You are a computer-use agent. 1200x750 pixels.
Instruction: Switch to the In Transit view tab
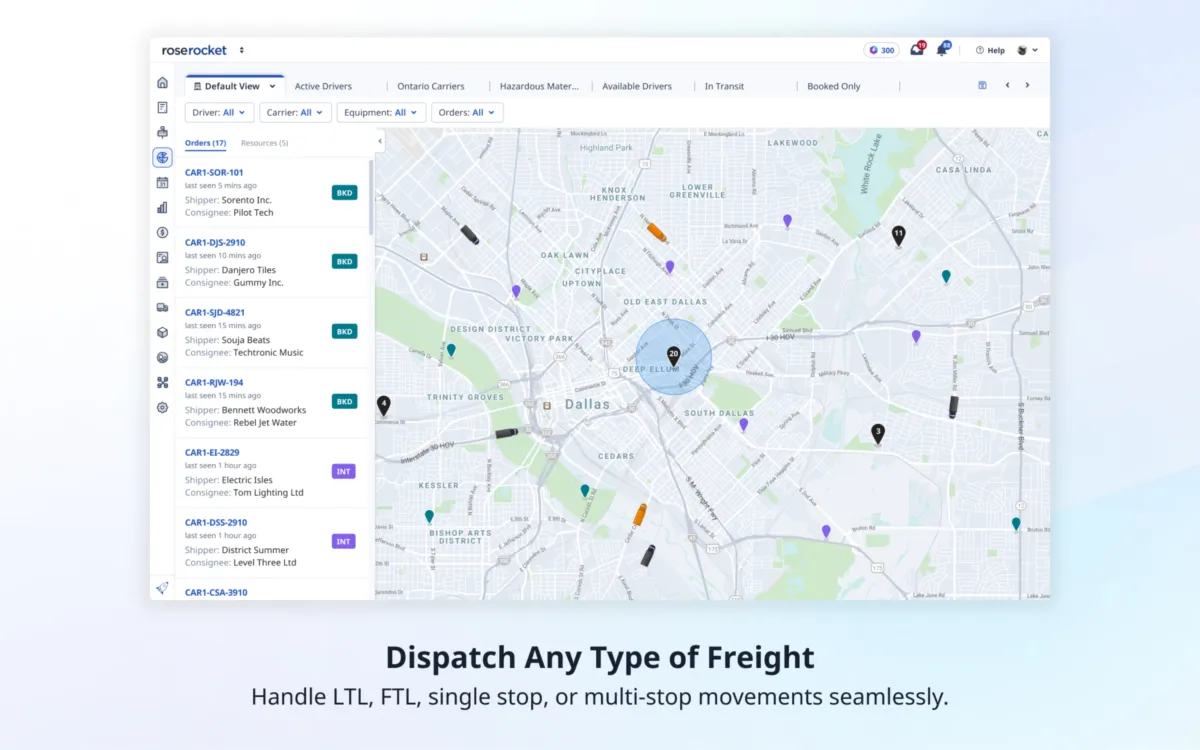(724, 86)
